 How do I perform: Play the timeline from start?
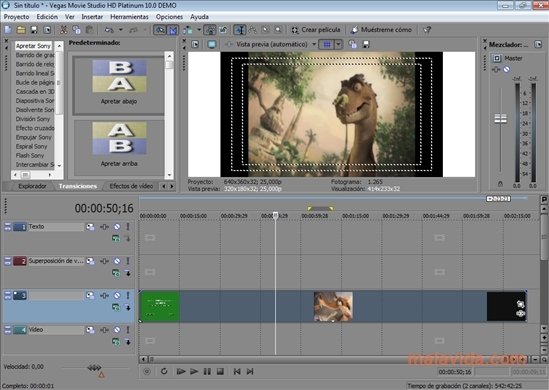[181, 371]
